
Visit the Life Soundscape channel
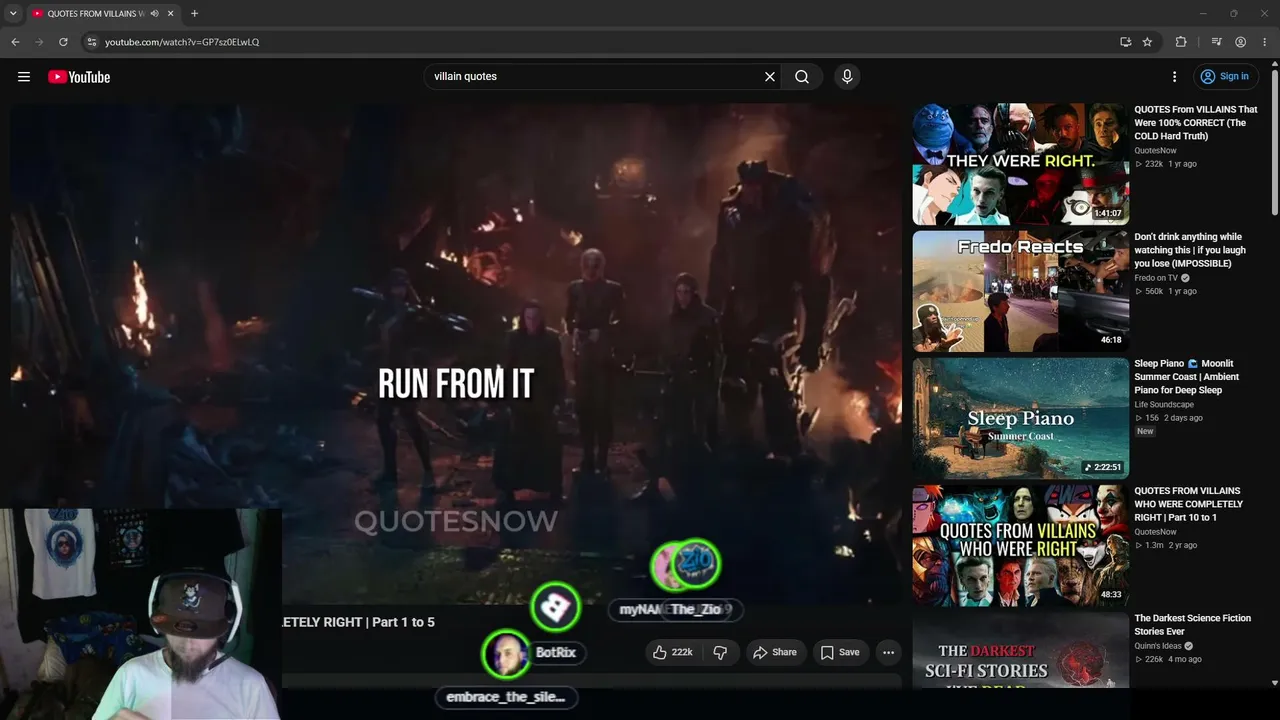coord(1164,405)
